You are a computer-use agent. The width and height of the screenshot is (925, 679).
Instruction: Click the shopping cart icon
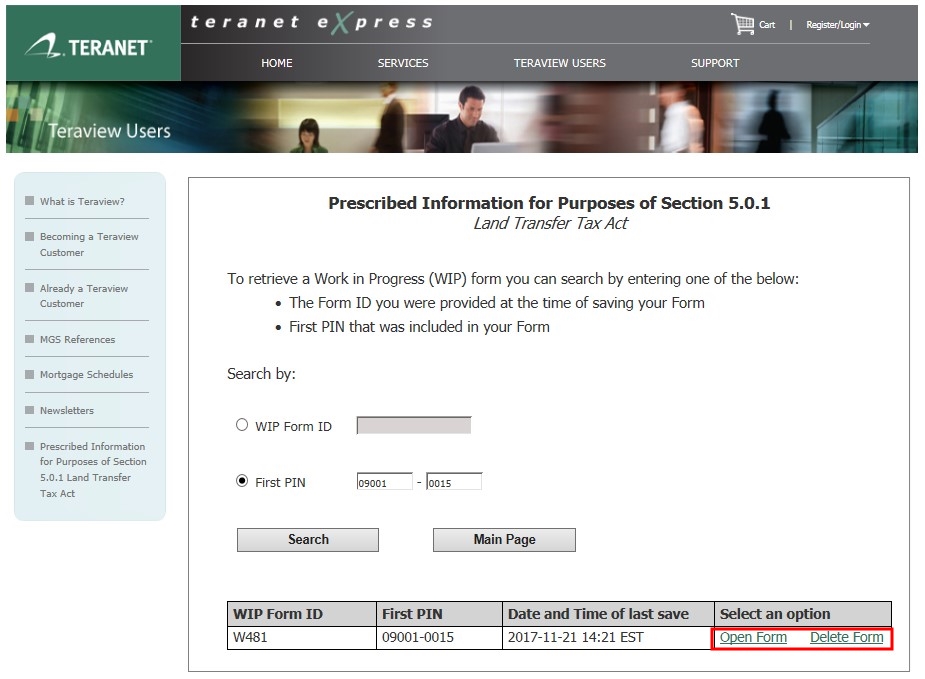tap(742, 24)
